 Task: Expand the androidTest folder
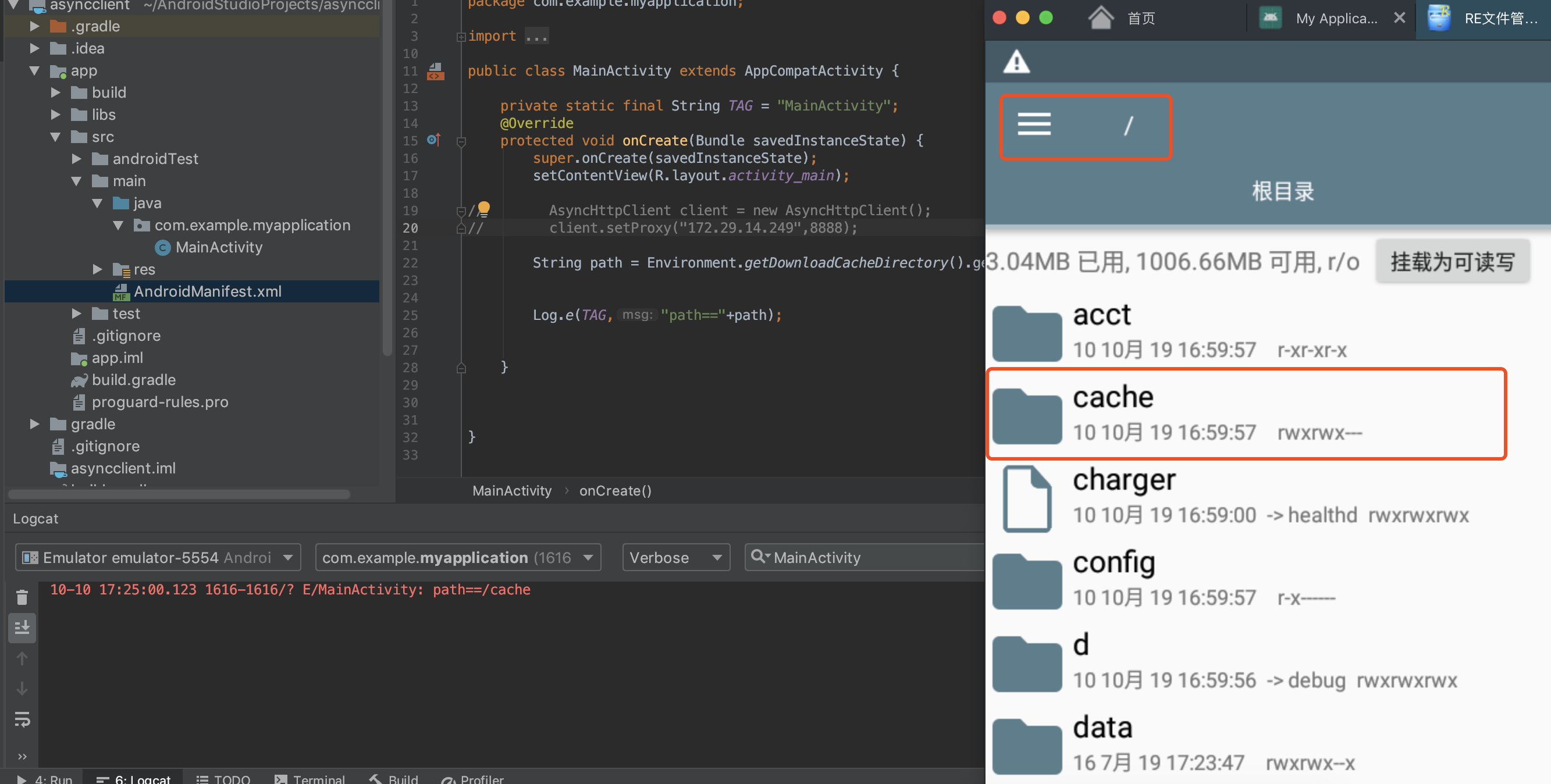pyautogui.click(x=76, y=158)
